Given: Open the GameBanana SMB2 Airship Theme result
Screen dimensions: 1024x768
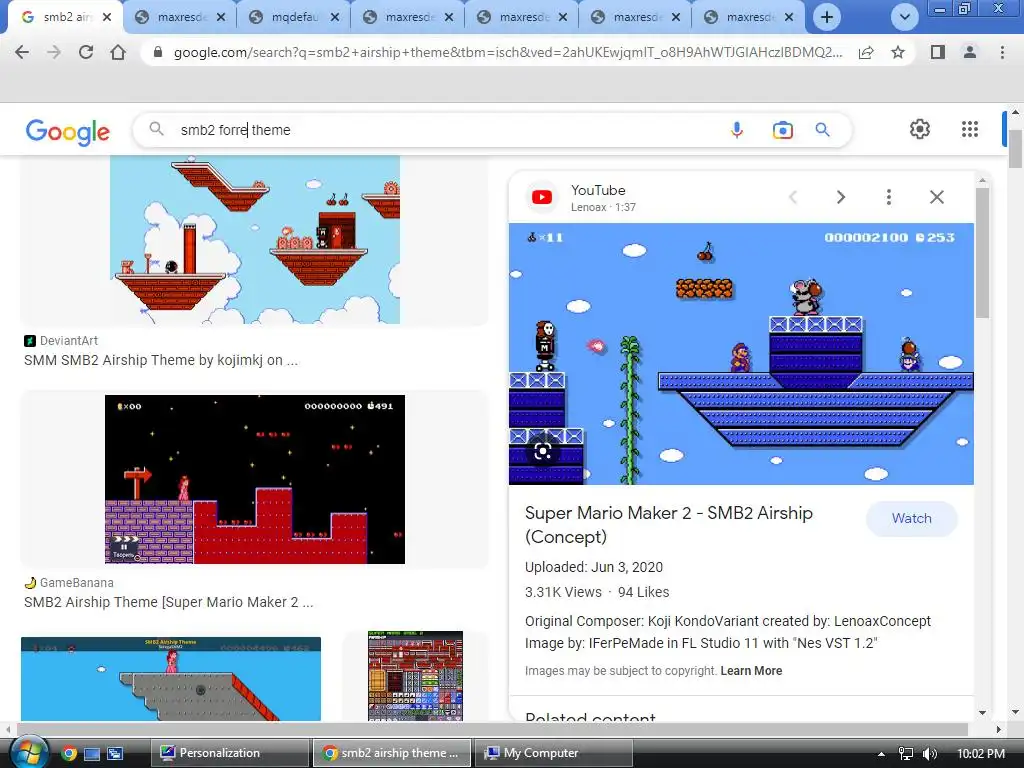Looking at the screenshot, I should coord(168,602).
